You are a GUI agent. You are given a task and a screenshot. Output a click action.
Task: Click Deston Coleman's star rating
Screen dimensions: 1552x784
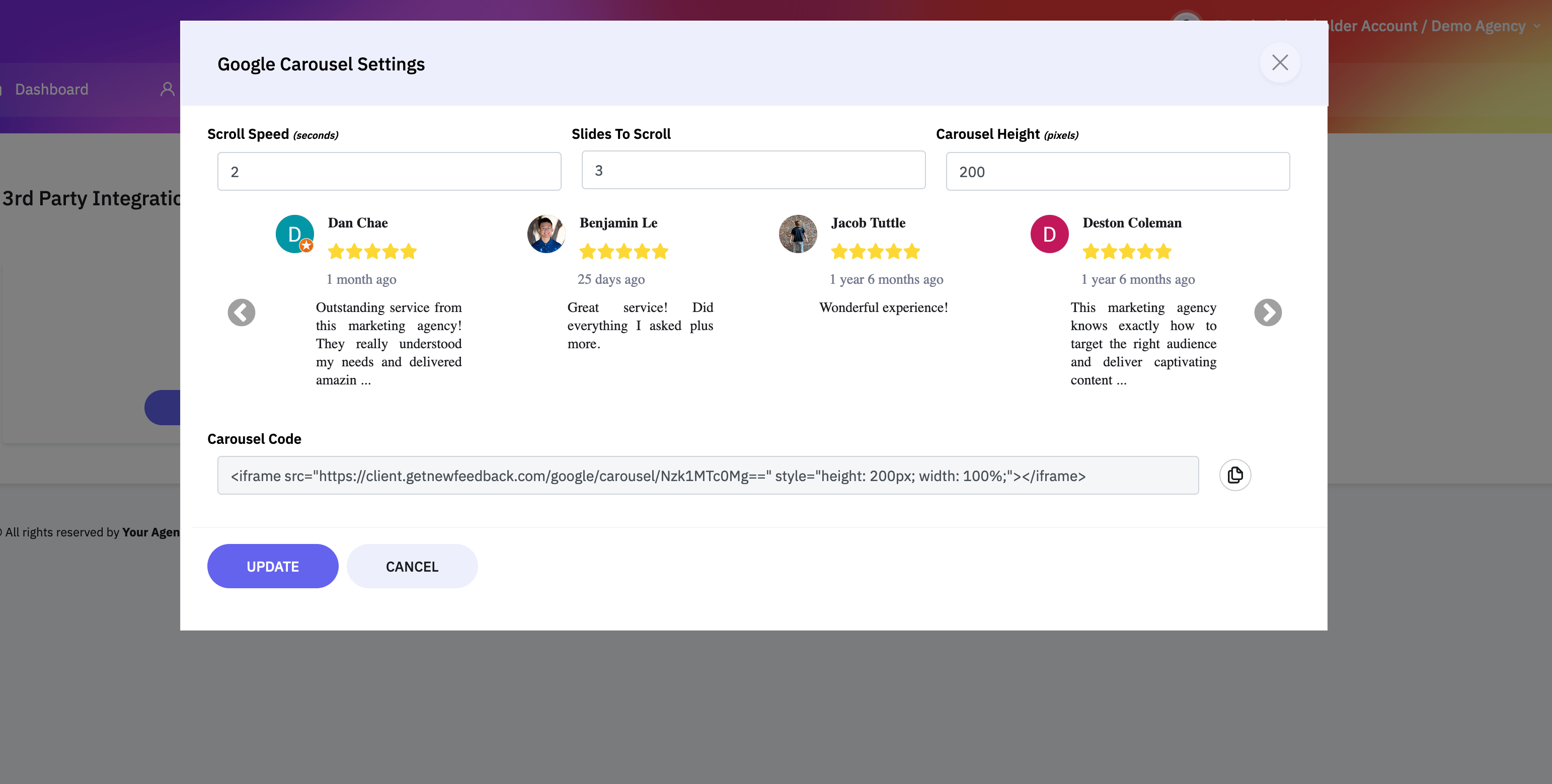tap(1127, 251)
